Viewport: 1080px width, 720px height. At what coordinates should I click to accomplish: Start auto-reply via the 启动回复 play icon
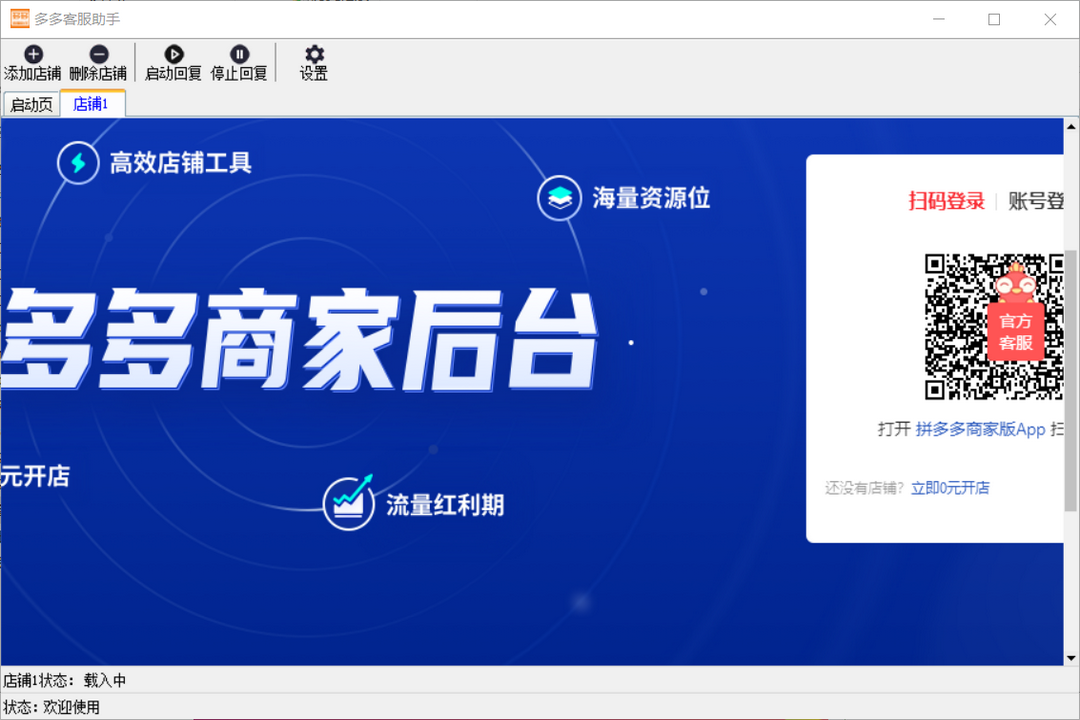point(172,53)
